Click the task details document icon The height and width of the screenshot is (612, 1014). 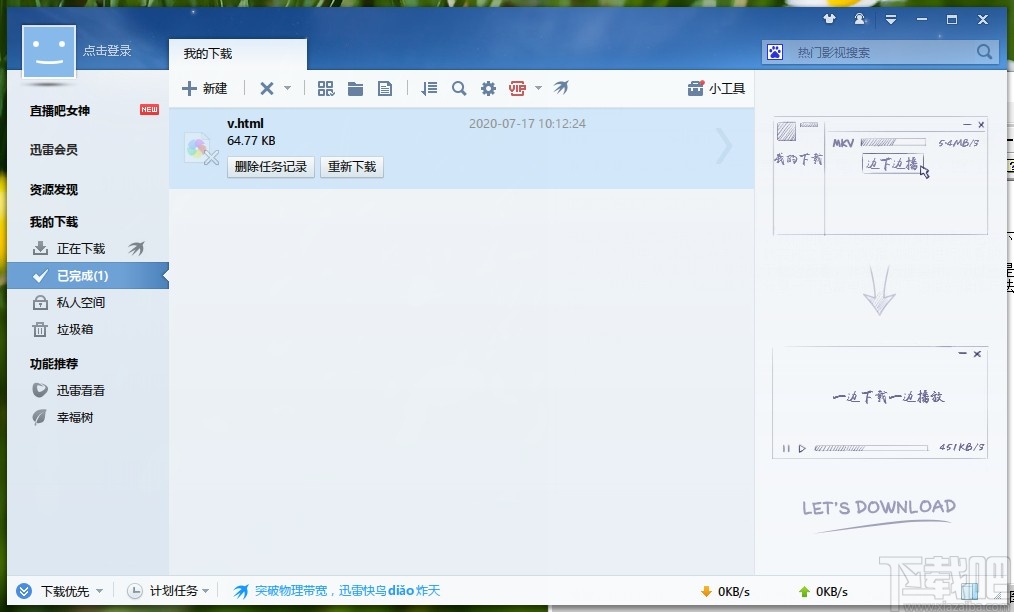[x=385, y=89]
